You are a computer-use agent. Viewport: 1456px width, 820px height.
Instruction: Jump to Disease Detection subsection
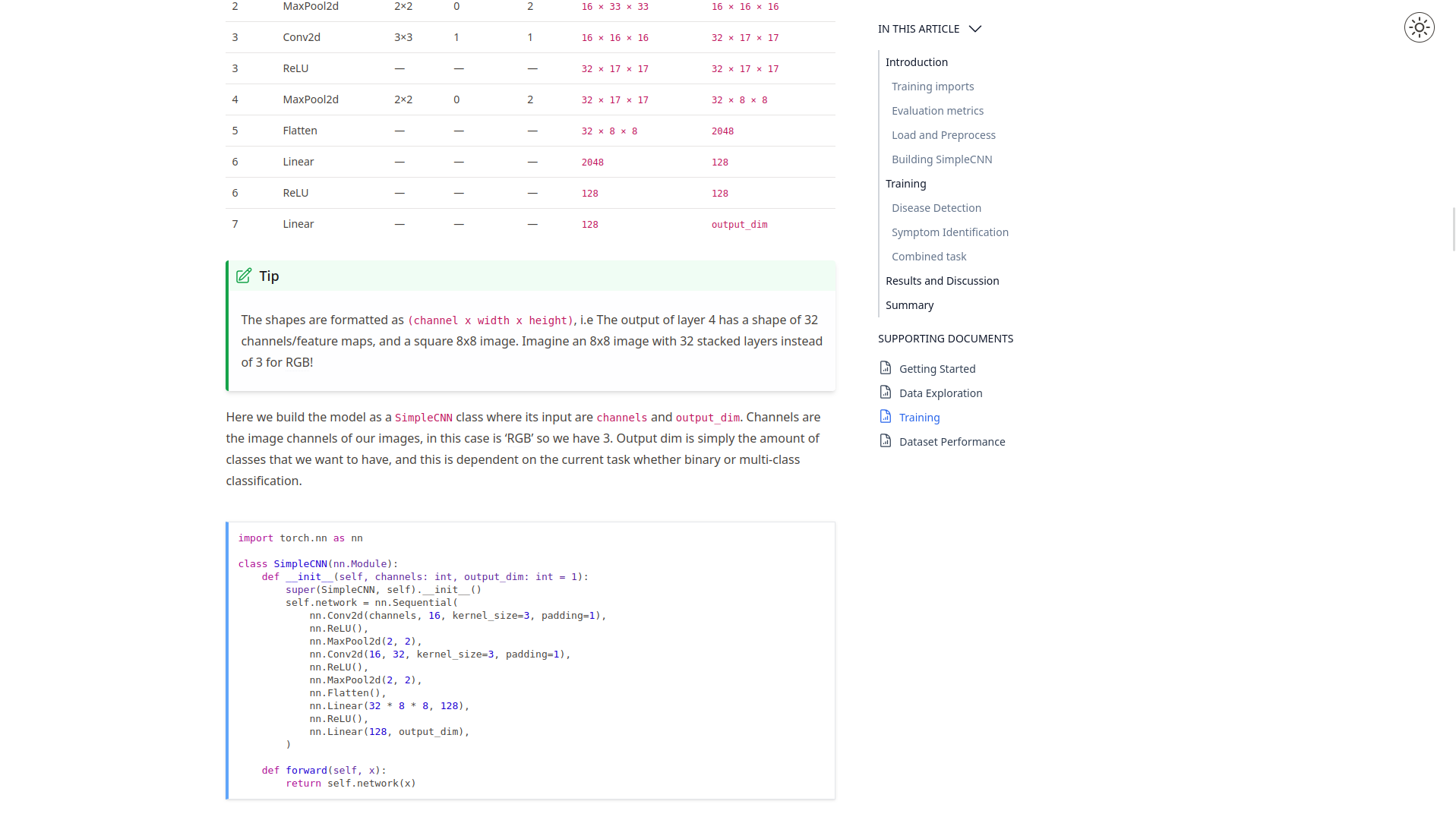tap(936, 208)
